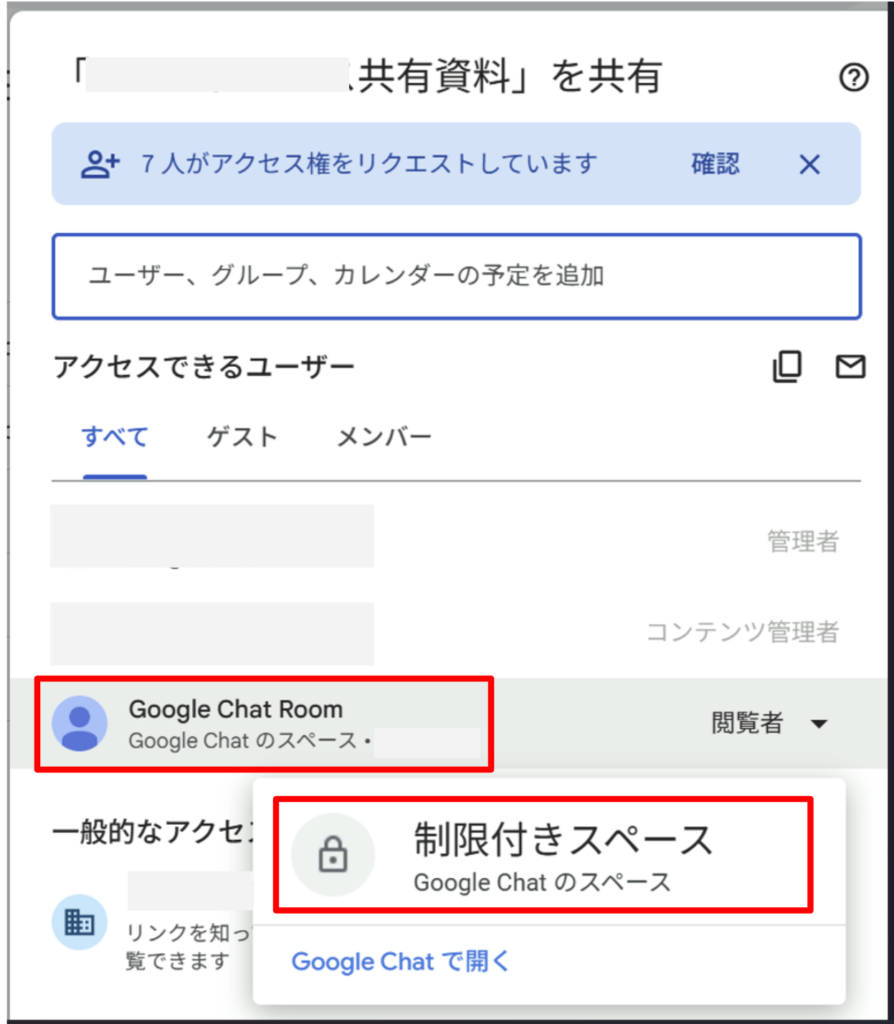Open the 閲覧者 permission selector
This screenshot has height=1024, width=894.
point(769,723)
